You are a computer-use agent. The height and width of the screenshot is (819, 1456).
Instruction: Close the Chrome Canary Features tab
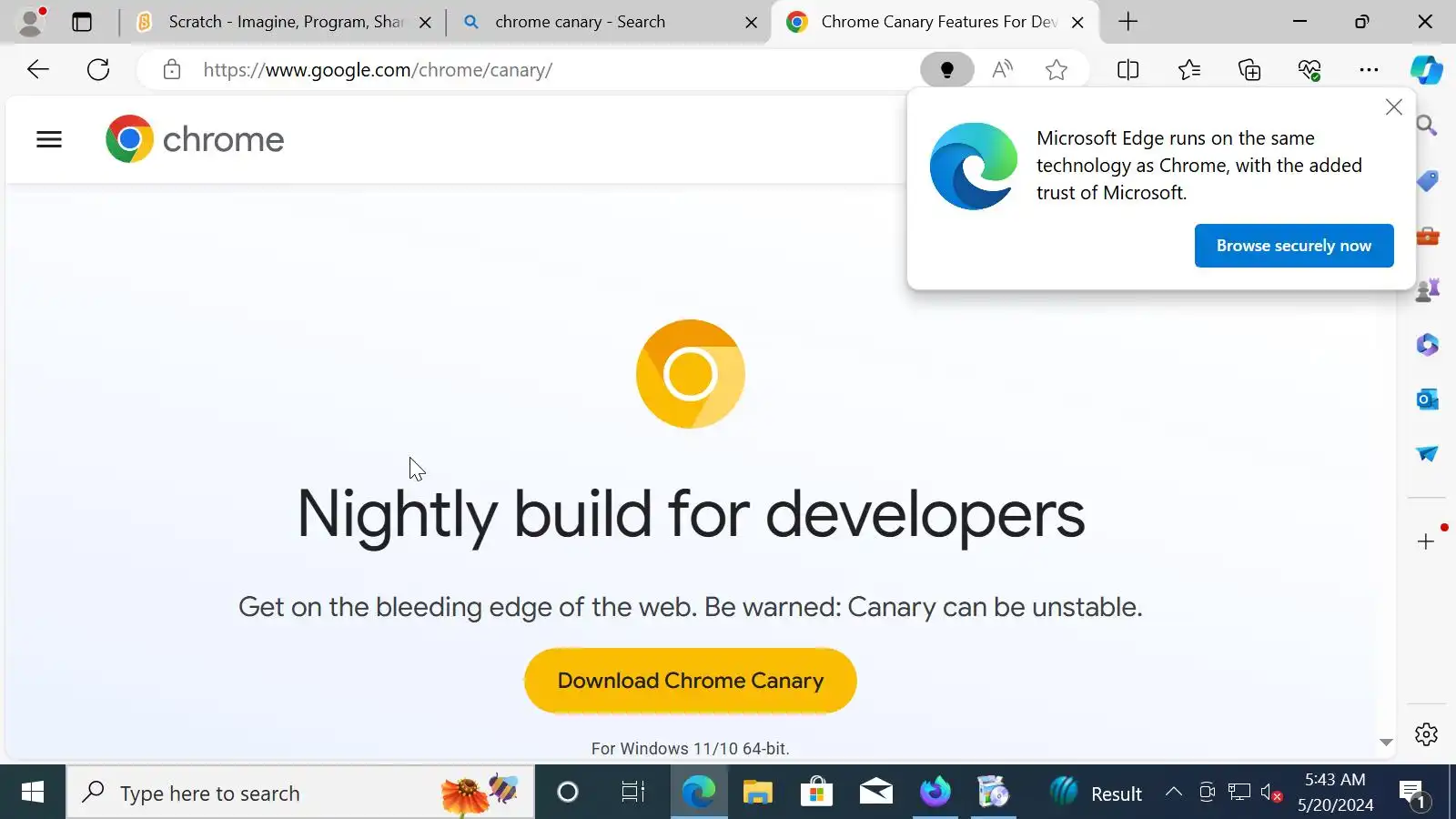pyautogui.click(x=1077, y=23)
